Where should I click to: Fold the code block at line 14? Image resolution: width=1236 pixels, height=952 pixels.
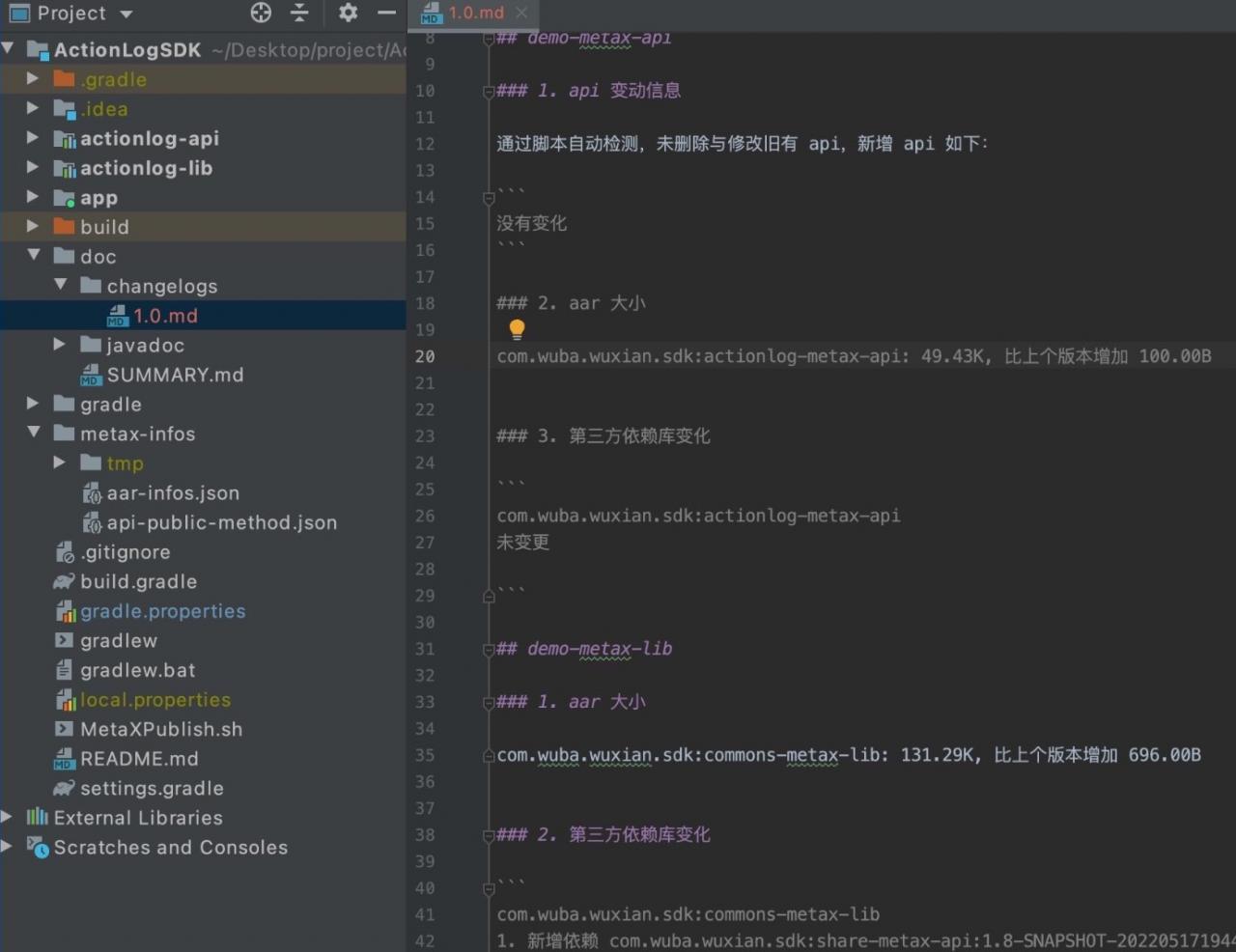click(489, 198)
